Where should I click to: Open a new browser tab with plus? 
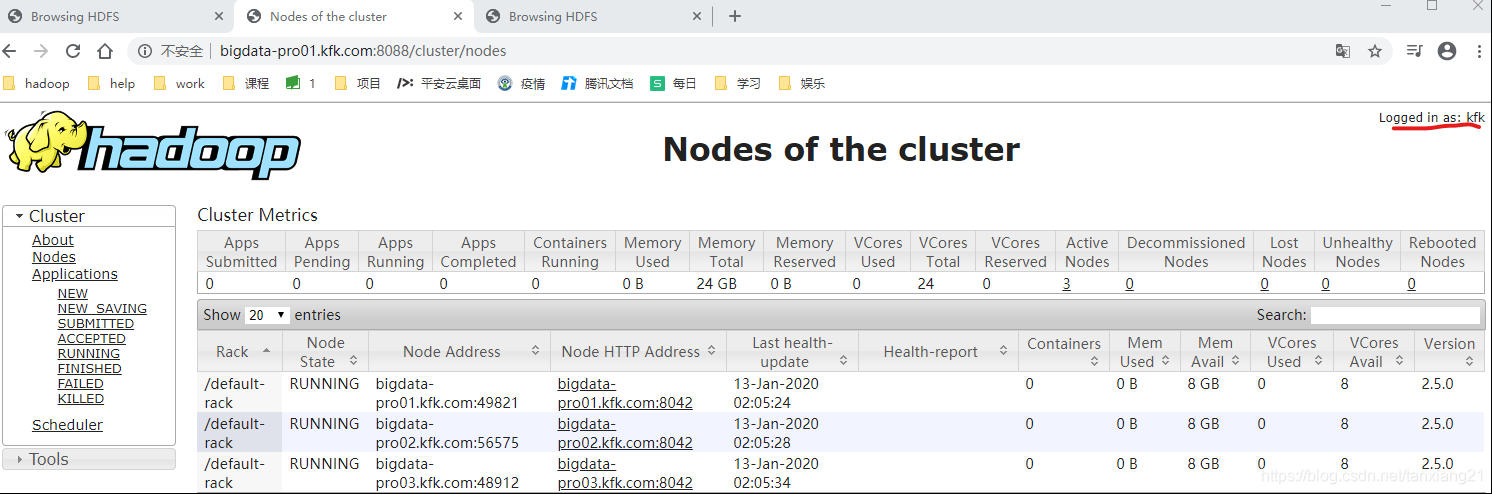[735, 16]
